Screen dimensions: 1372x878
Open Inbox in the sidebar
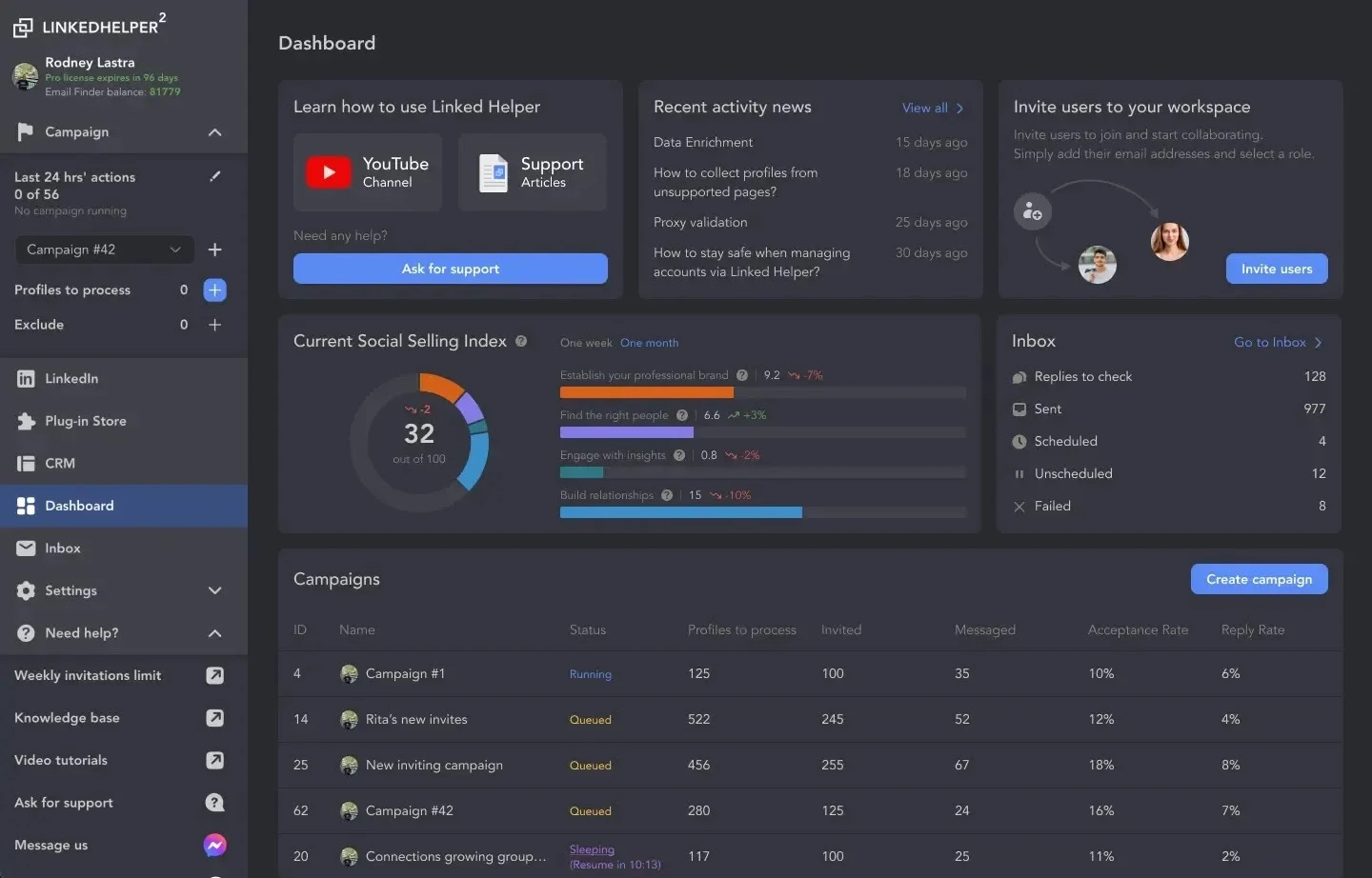[x=124, y=549]
